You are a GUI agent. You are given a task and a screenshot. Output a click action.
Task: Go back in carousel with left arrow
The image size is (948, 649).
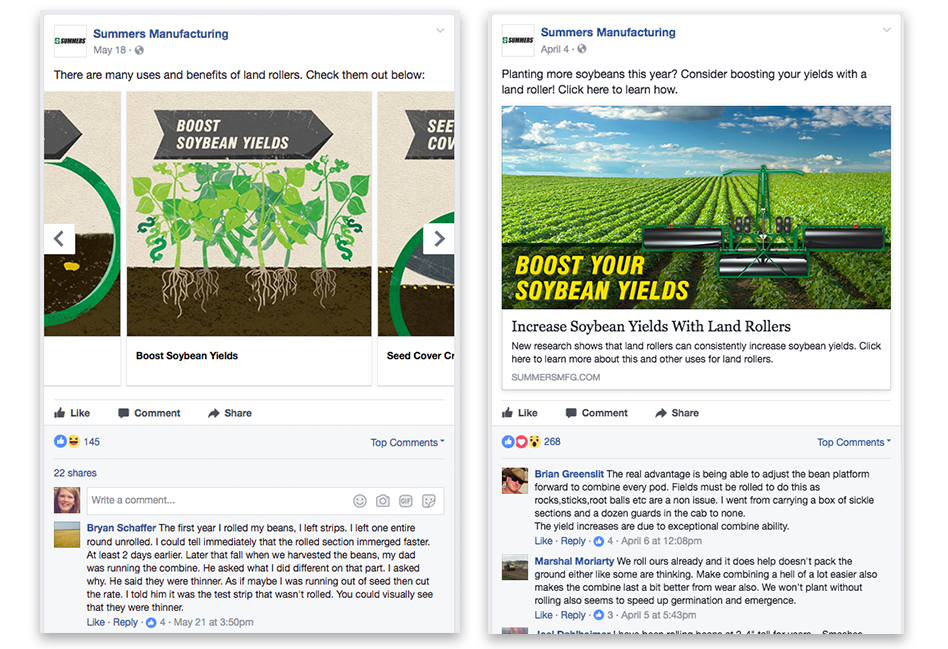pos(59,239)
